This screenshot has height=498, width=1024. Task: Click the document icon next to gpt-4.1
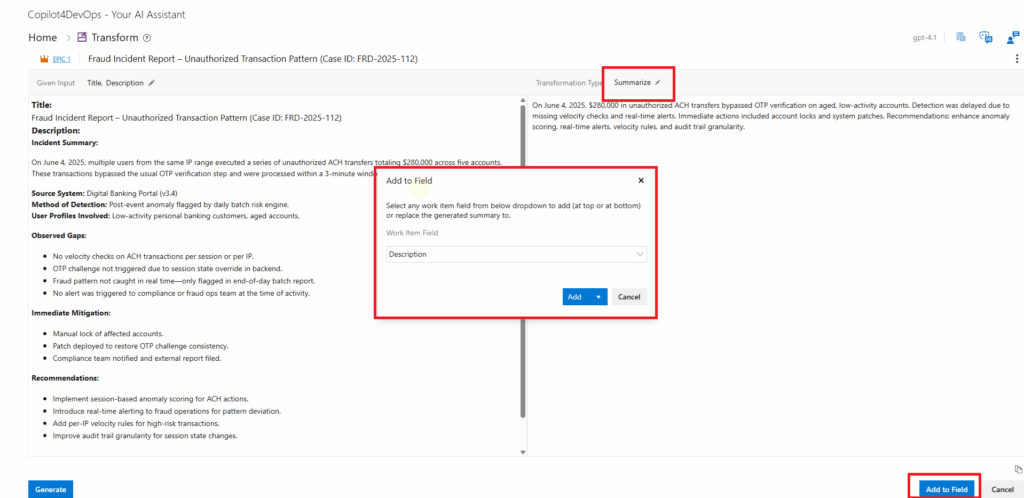coord(960,37)
